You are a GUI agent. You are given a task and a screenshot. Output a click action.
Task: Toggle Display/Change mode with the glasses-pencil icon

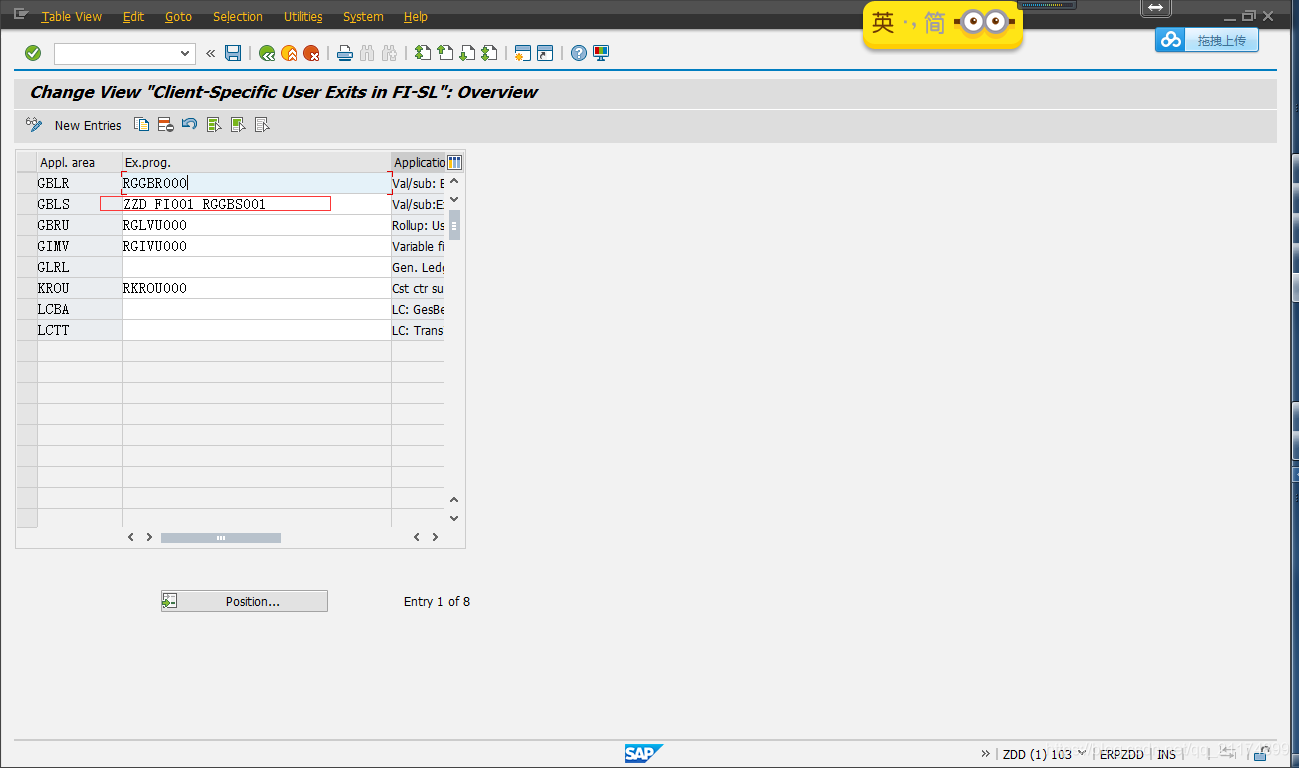coord(34,124)
